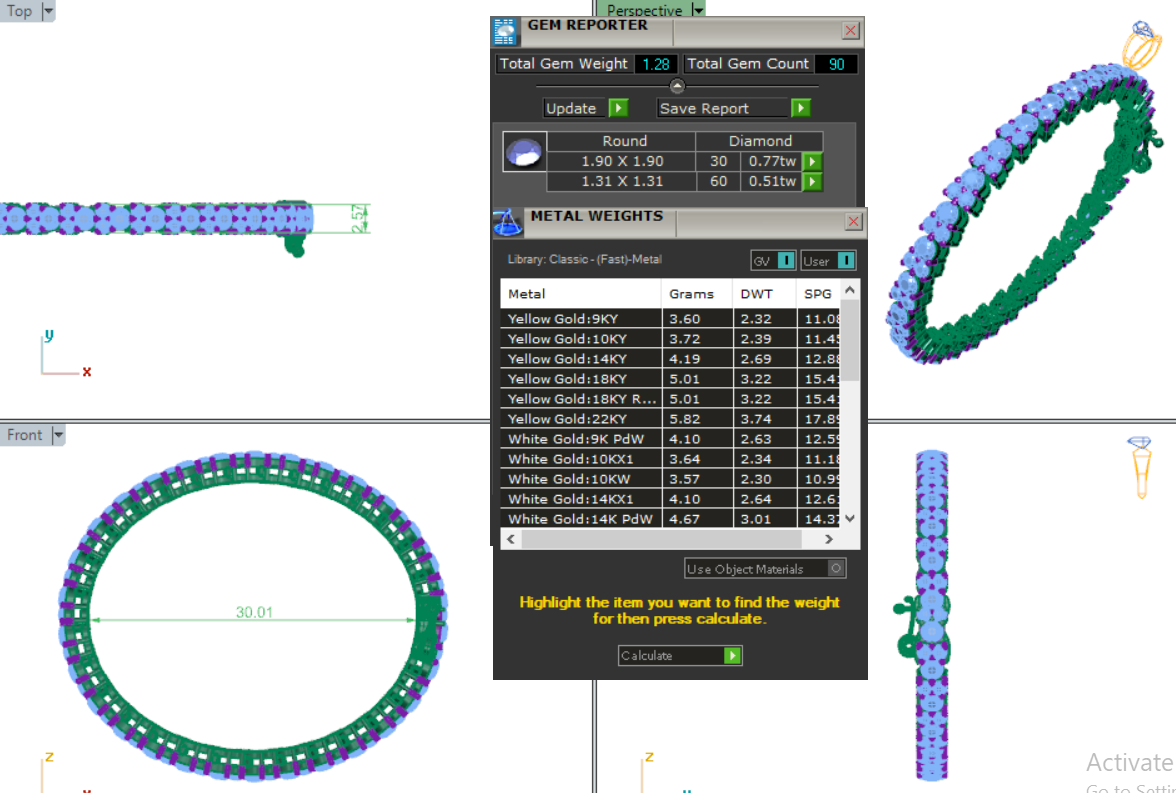Open the Front viewport dropdown arrow
1176x793 pixels.
point(58,435)
